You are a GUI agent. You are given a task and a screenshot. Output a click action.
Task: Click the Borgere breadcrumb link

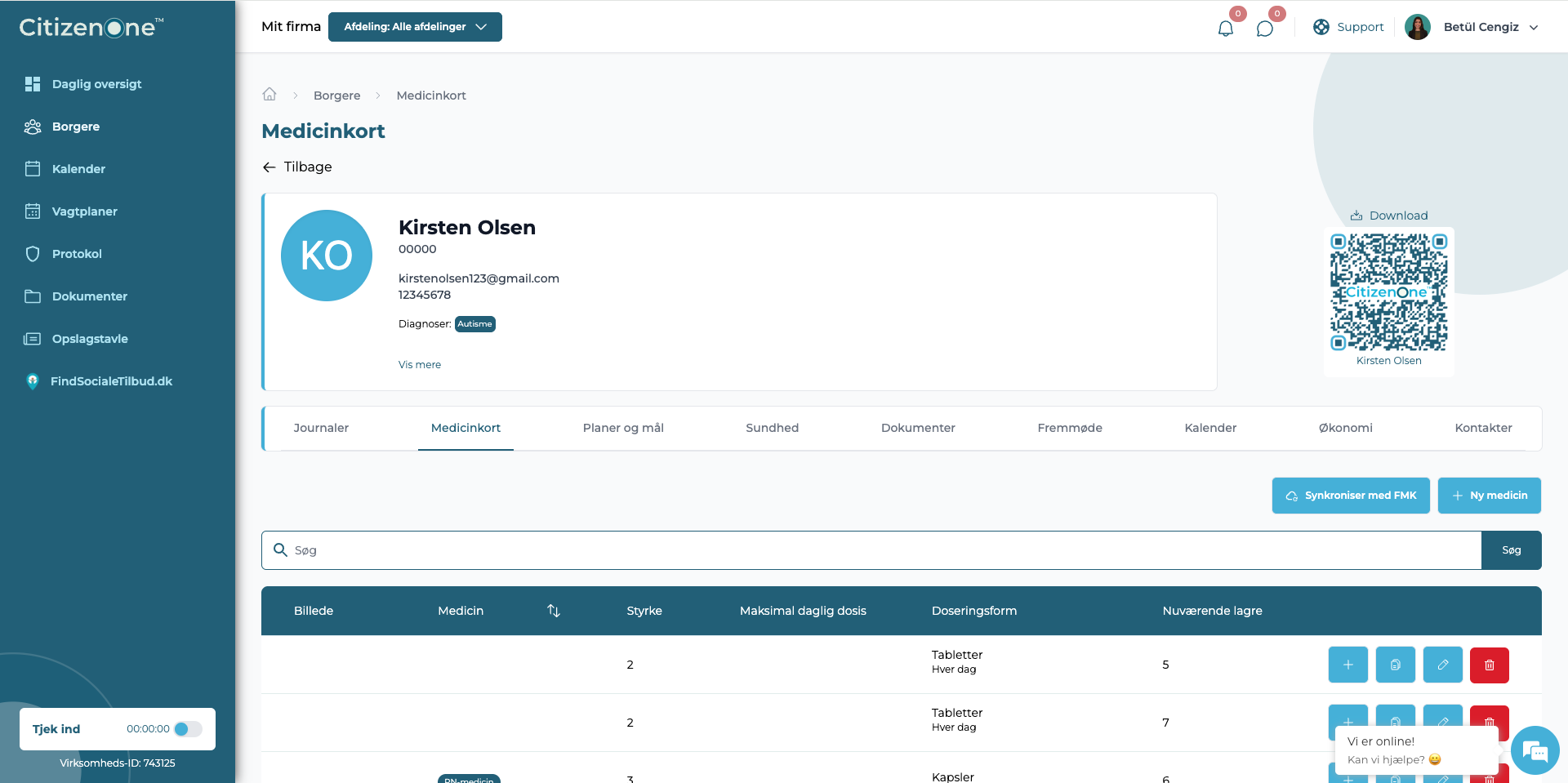pos(336,96)
